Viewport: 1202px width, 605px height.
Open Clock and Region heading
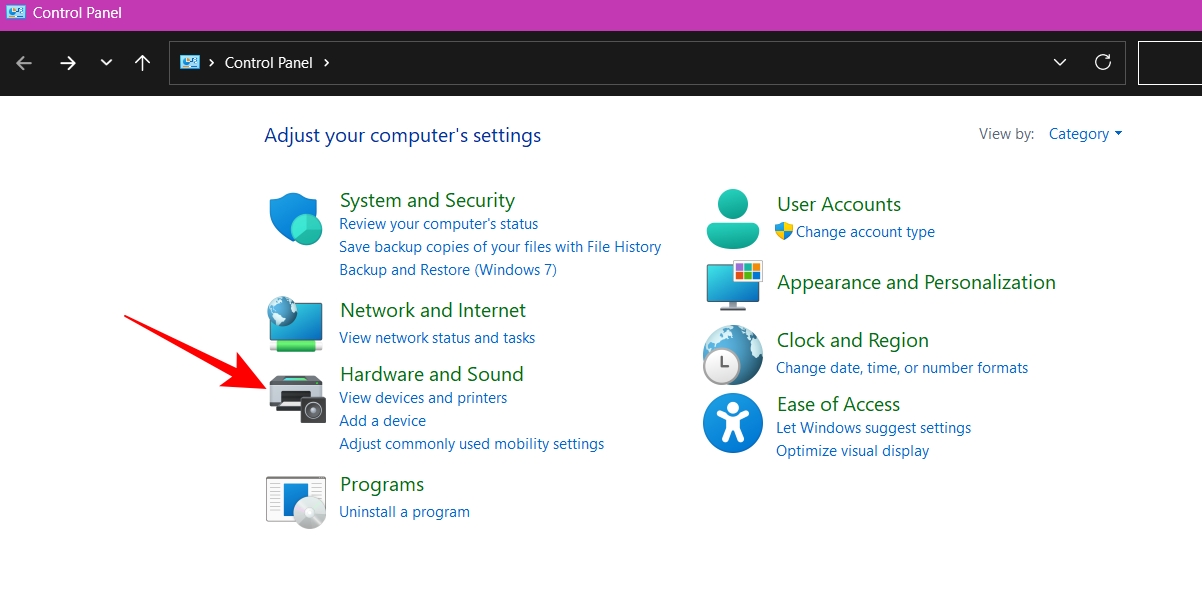(853, 340)
